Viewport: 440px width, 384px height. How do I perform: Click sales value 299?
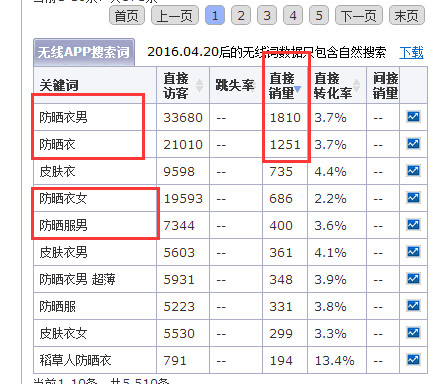point(281,334)
